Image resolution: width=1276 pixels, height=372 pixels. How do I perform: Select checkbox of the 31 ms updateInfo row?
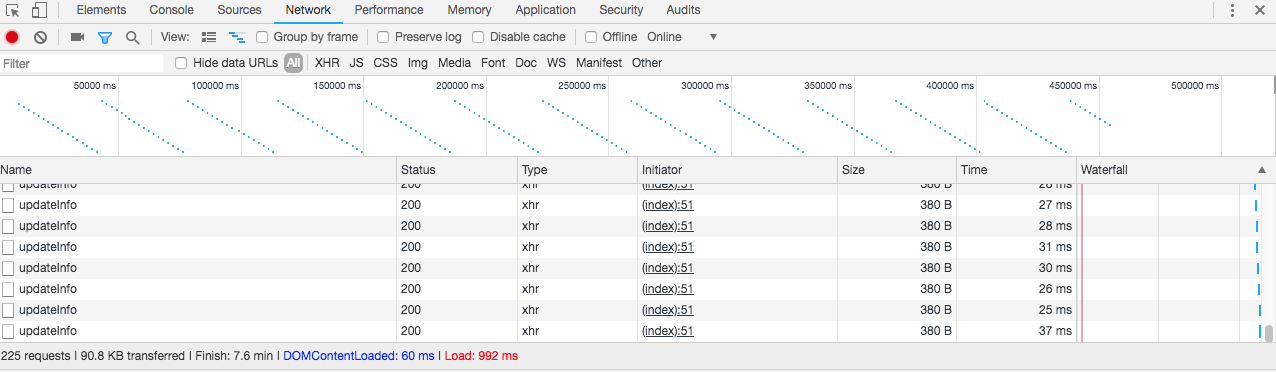pyautogui.click(x=8, y=247)
